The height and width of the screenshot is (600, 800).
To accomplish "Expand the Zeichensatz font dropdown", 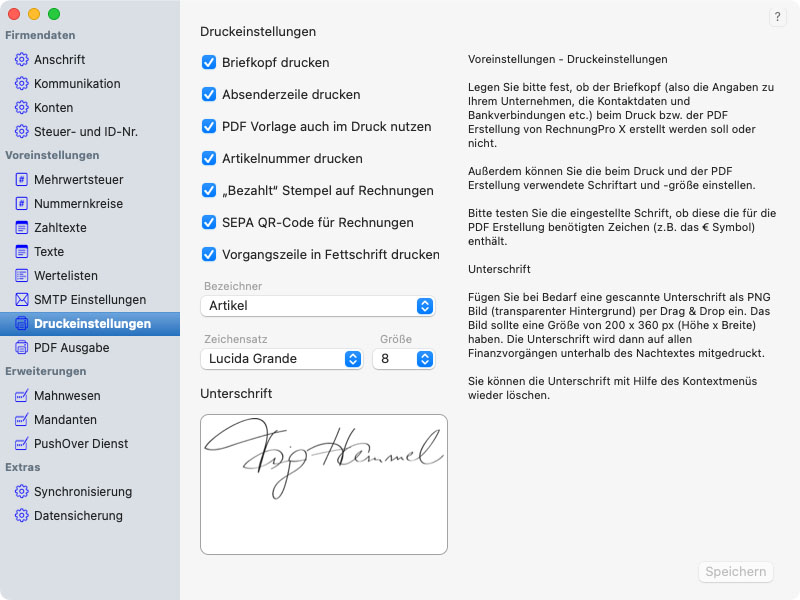I will click(282, 359).
